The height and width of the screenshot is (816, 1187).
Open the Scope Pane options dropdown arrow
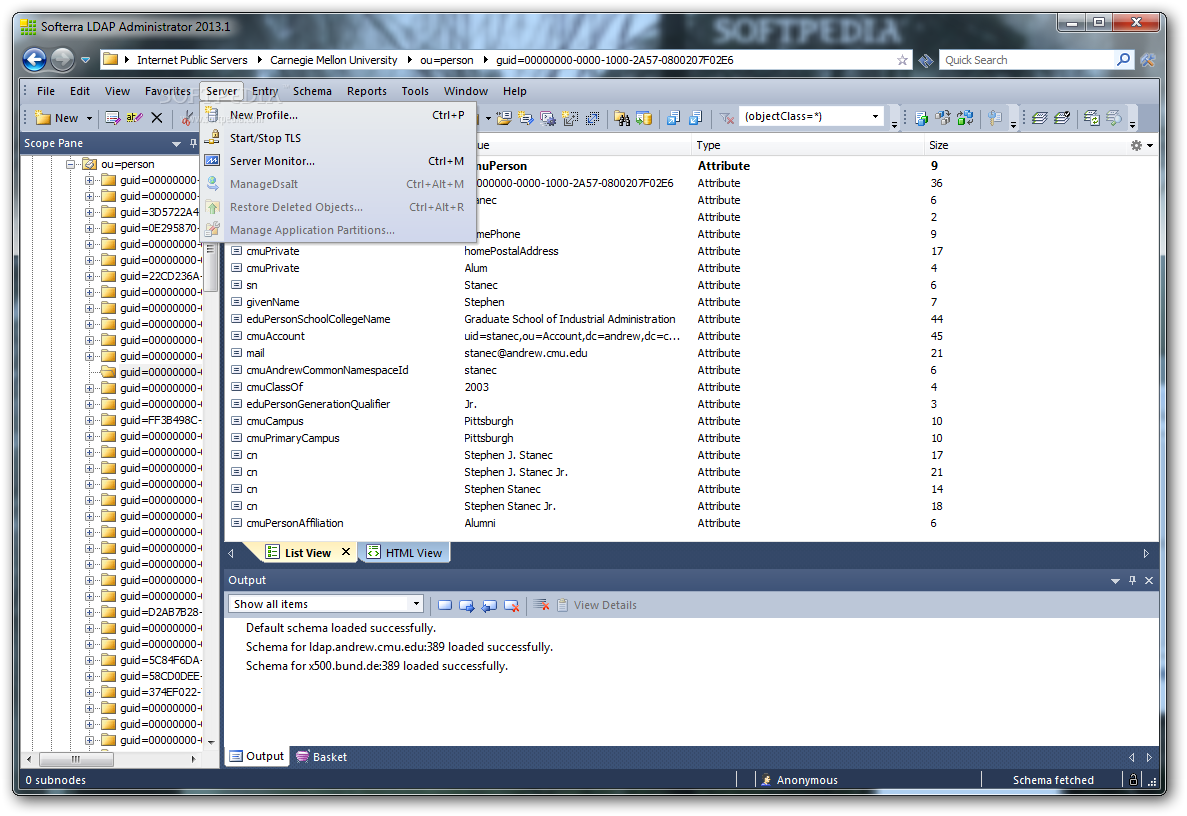coord(176,144)
